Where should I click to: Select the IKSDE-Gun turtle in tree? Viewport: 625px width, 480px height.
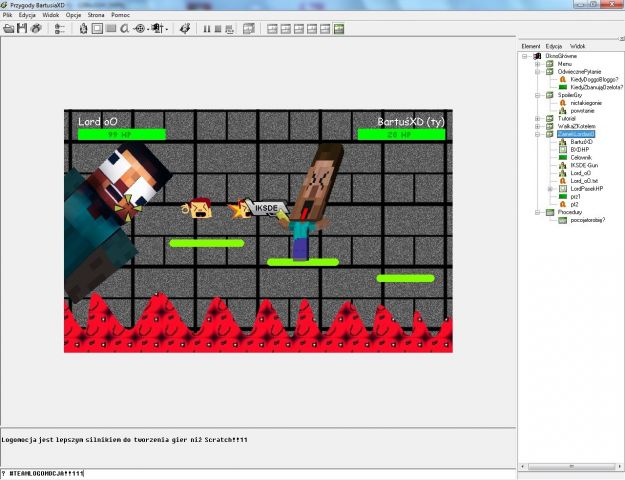coord(584,165)
